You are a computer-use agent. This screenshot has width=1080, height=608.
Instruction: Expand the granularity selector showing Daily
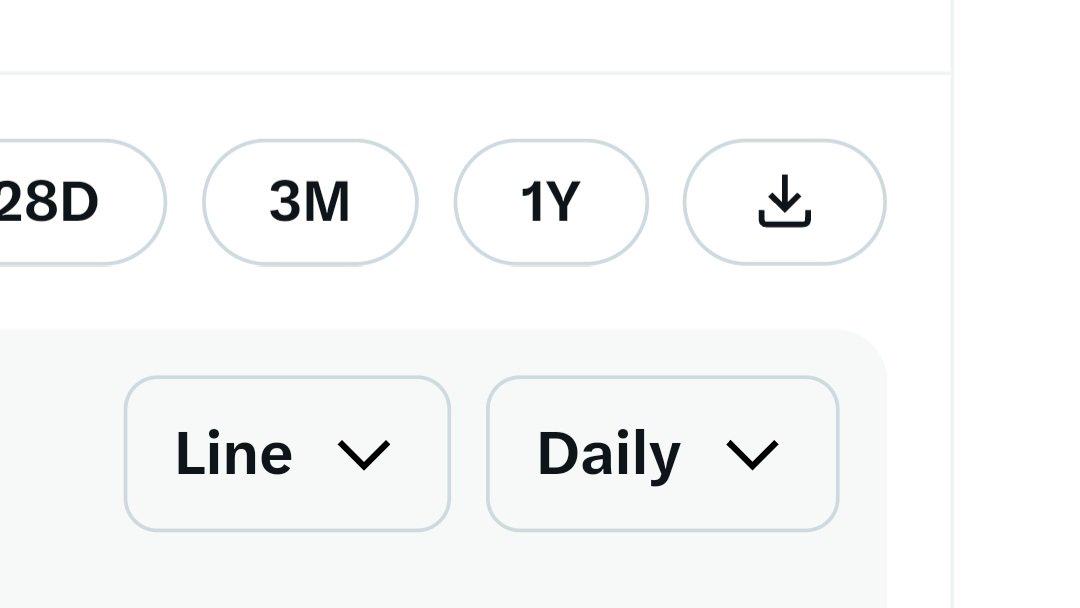pyautogui.click(x=662, y=454)
